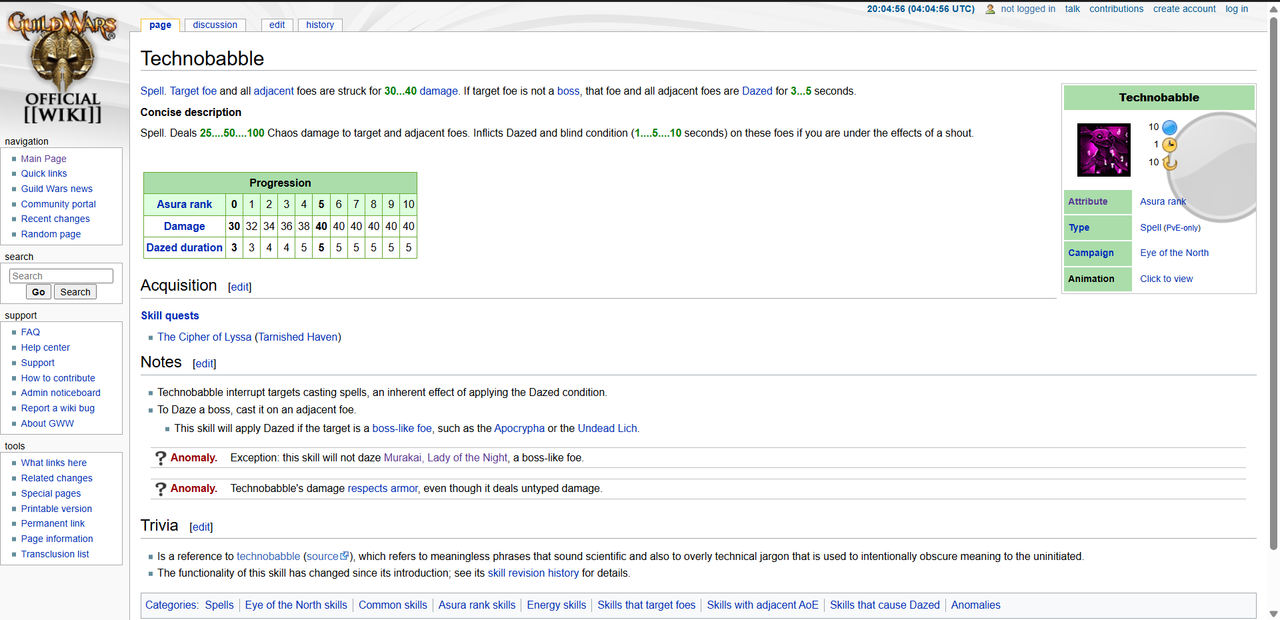The image size is (1280, 620).
Task: Open Main Page in navigation
Action: 44,159
